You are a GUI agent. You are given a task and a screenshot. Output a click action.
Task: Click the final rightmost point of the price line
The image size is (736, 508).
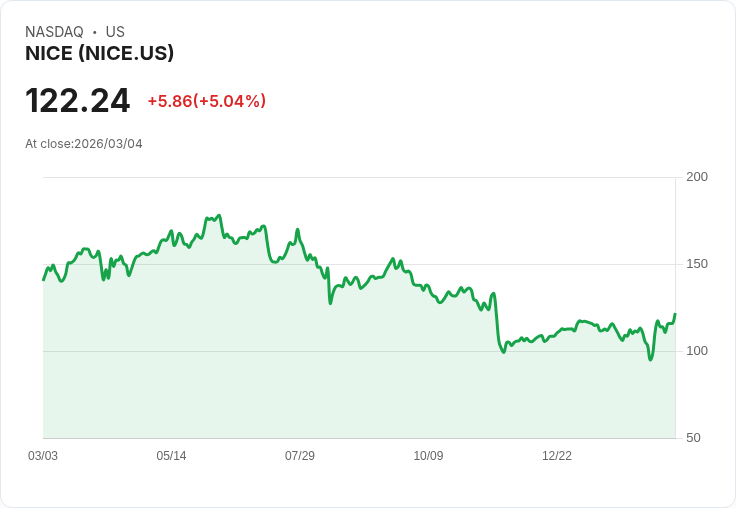click(675, 314)
